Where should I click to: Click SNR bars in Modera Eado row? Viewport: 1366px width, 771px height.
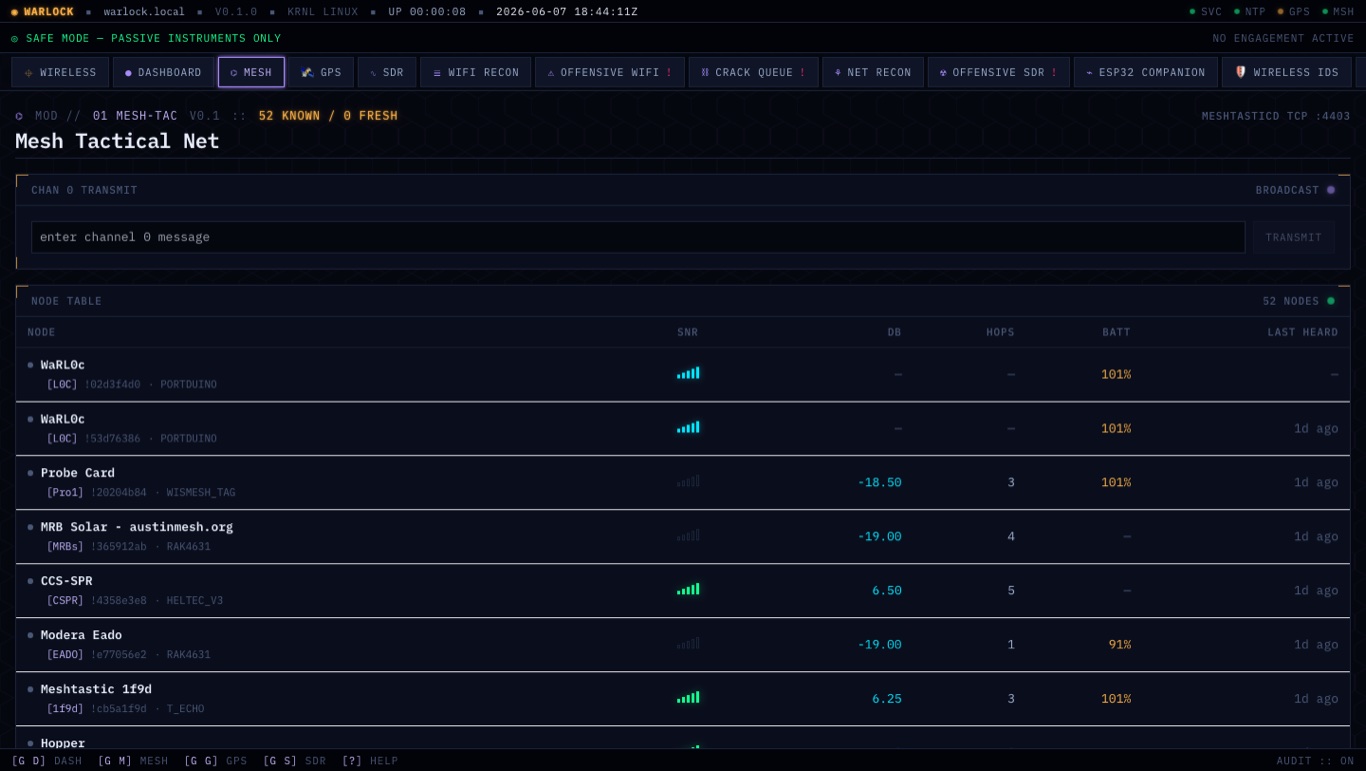688,643
